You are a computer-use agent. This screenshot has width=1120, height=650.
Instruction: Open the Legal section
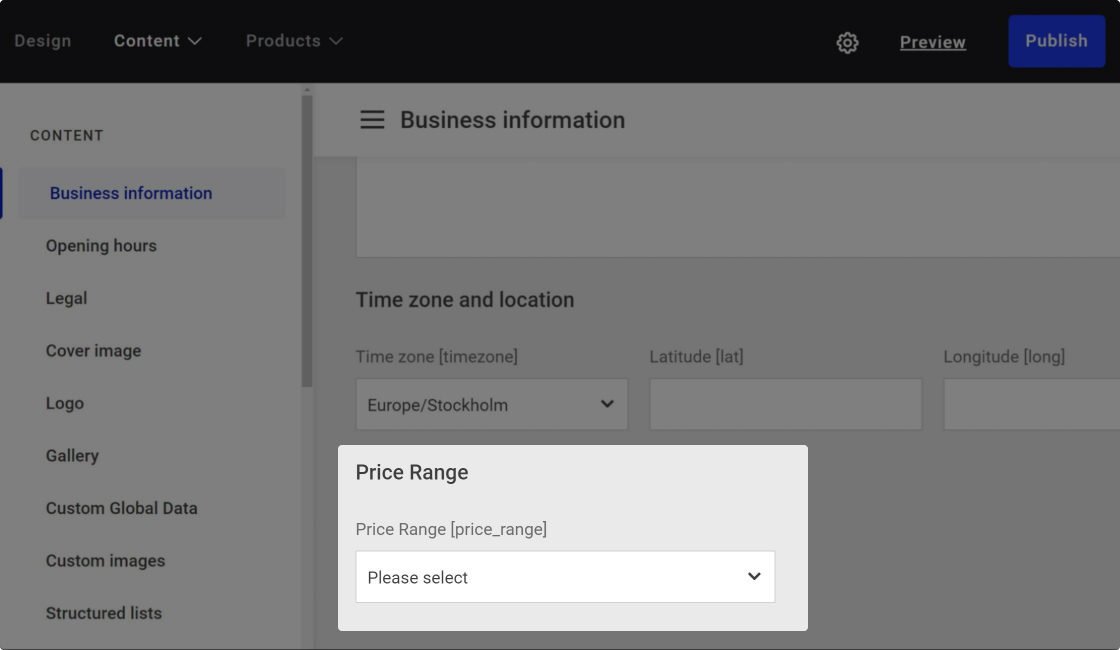66,298
